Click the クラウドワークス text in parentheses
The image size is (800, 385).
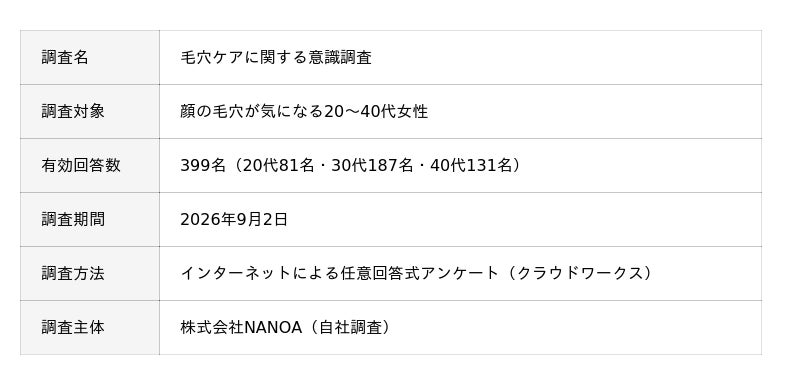(580, 274)
